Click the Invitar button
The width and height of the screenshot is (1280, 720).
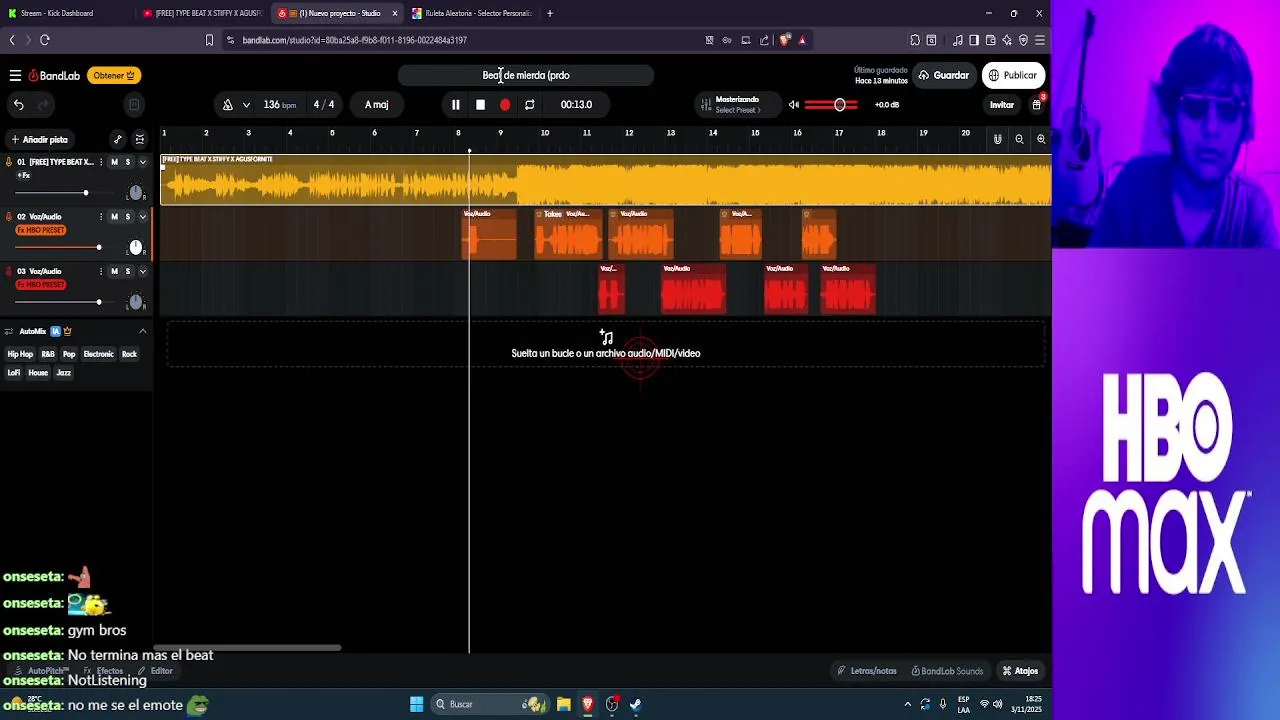tap(1002, 104)
